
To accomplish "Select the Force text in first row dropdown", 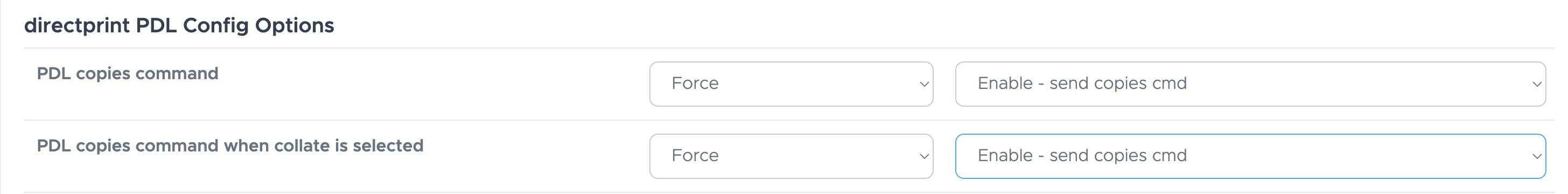I will pyautogui.click(x=695, y=83).
